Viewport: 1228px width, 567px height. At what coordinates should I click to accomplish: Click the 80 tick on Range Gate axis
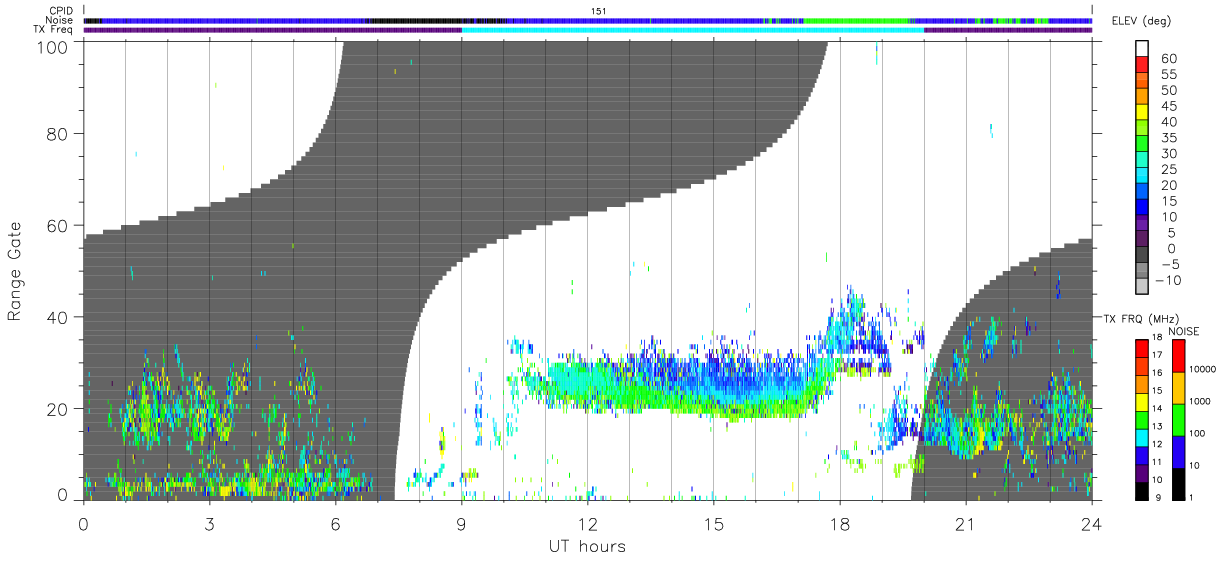(57, 133)
